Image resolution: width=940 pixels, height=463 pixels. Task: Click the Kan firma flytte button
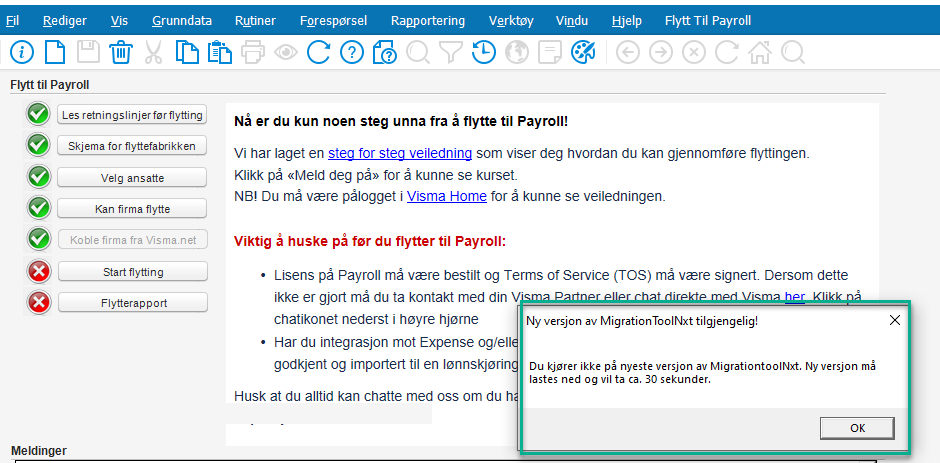(132, 209)
